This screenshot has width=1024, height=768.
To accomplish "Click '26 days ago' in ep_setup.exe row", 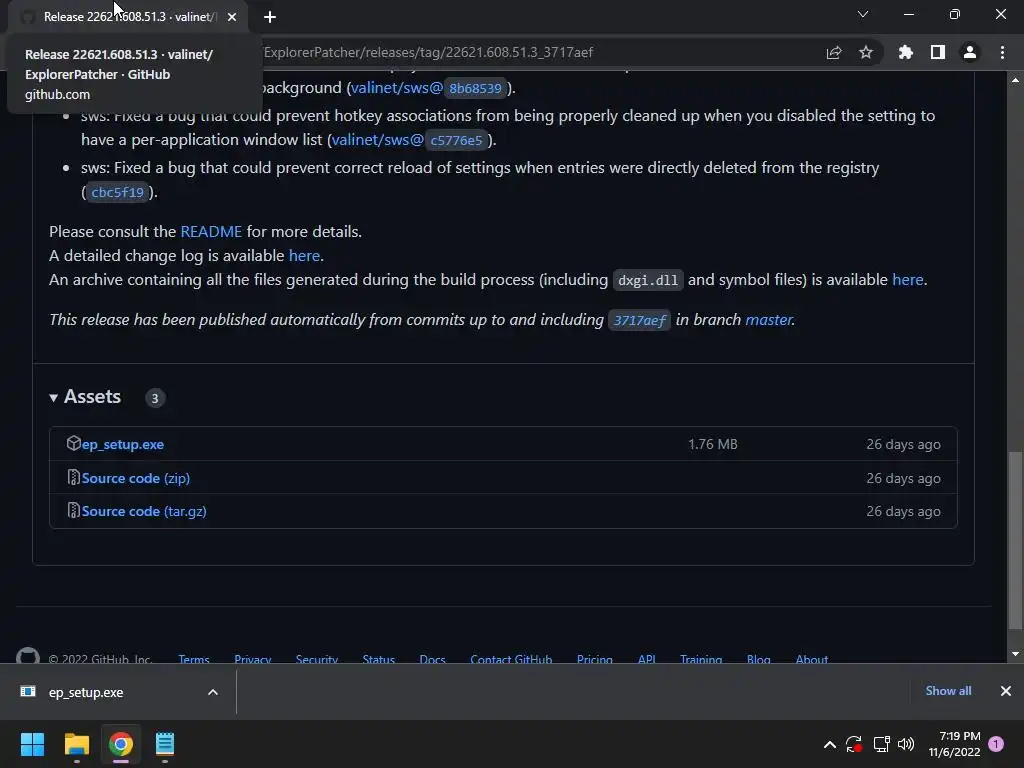I will [903, 445].
